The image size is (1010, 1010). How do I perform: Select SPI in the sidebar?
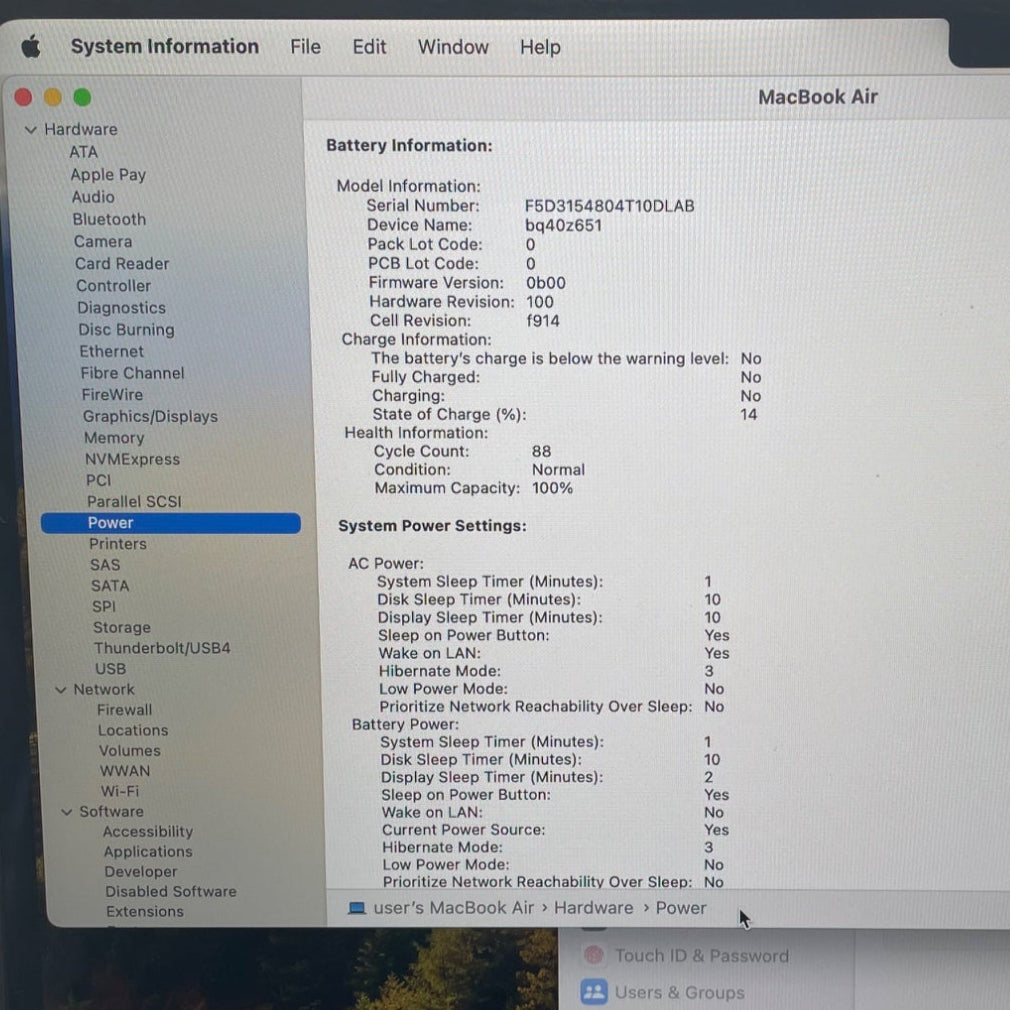(104, 607)
